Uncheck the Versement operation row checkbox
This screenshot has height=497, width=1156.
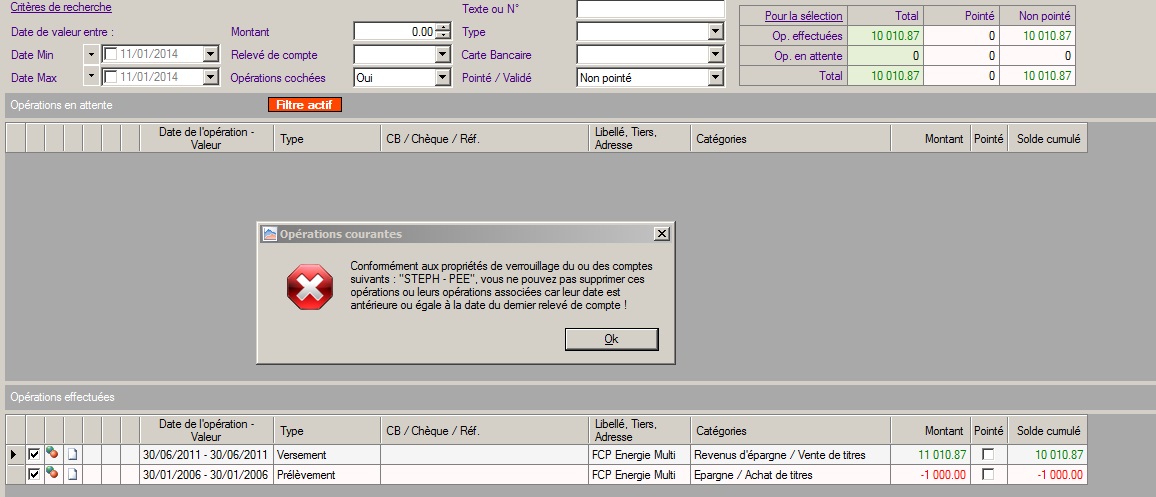[x=34, y=454]
